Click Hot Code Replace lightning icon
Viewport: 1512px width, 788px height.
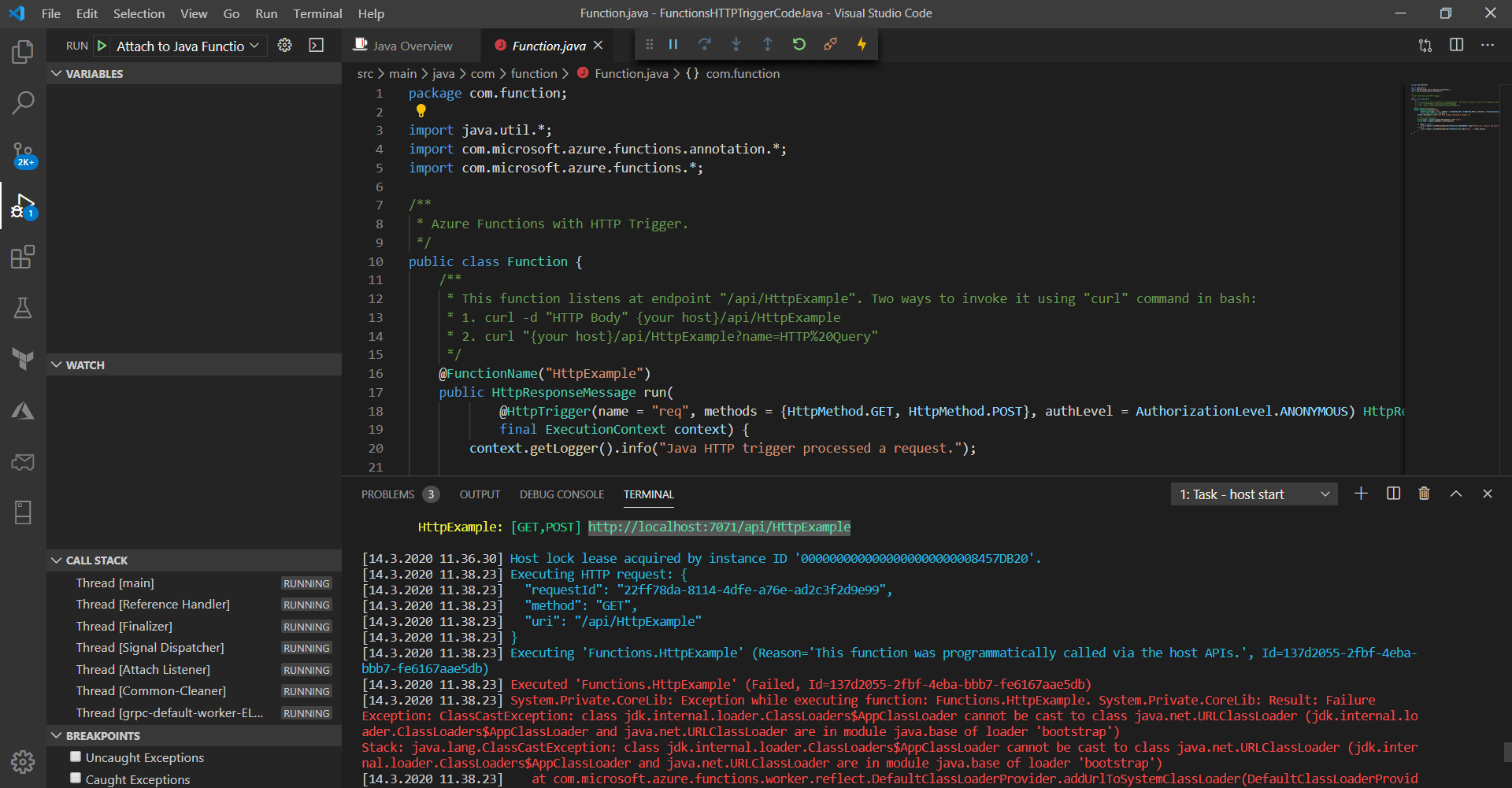click(x=862, y=44)
